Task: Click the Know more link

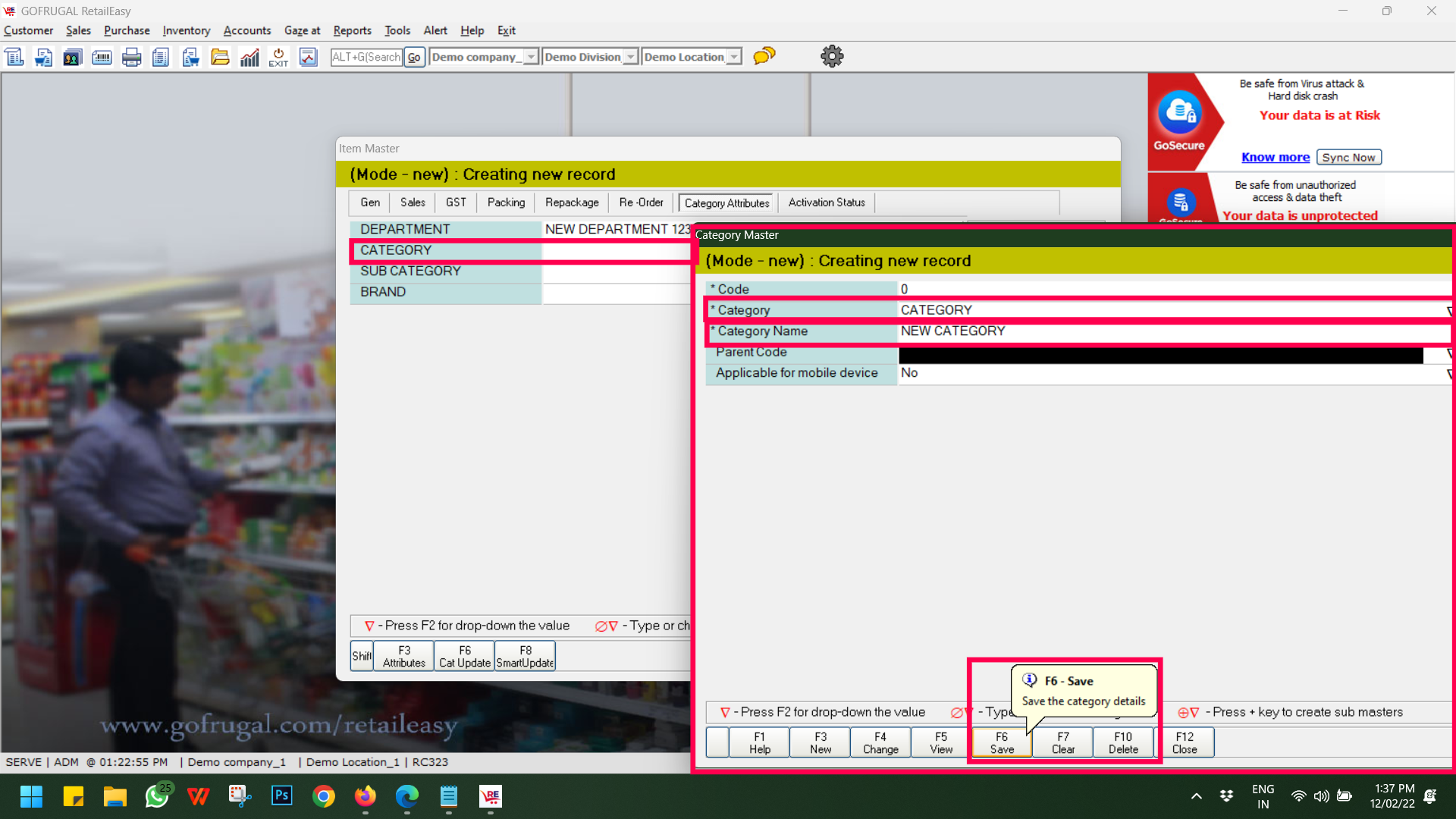Action: point(1276,157)
